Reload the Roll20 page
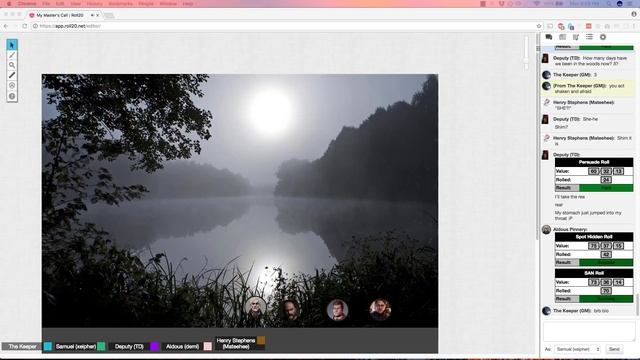This screenshot has height=360, width=640. [24, 26]
